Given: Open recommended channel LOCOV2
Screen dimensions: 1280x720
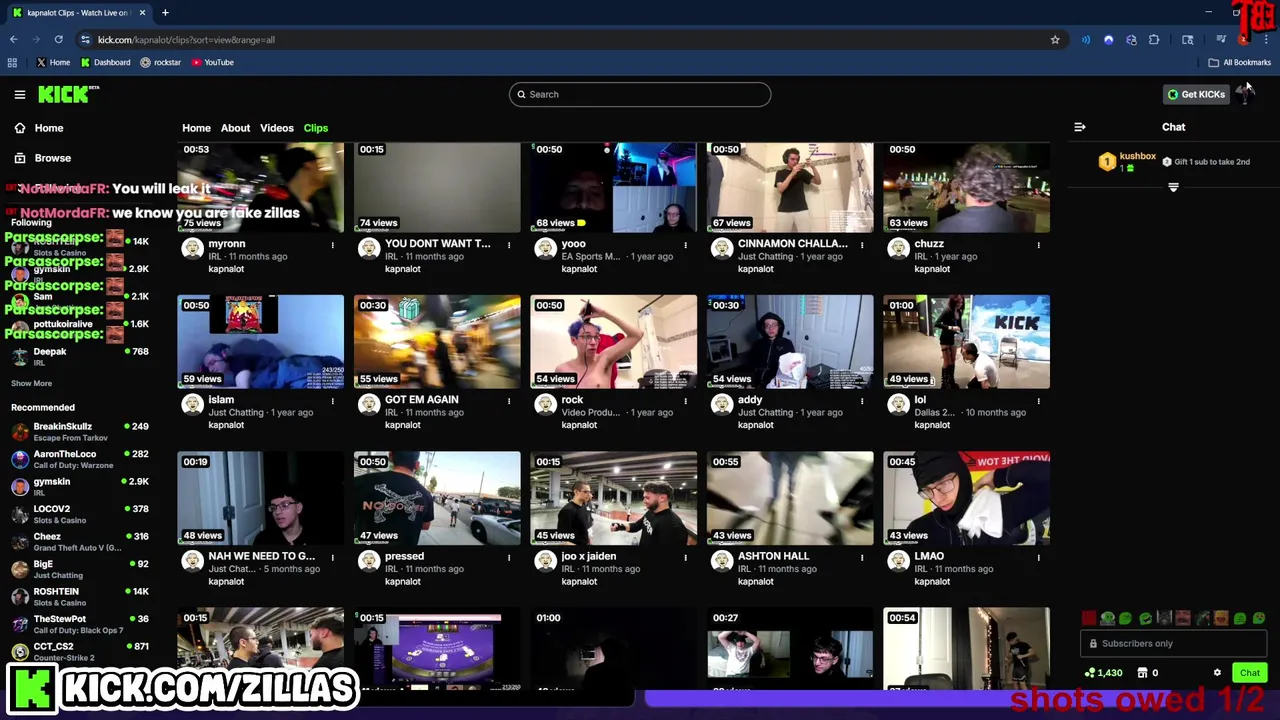Looking at the screenshot, I should (x=80, y=514).
